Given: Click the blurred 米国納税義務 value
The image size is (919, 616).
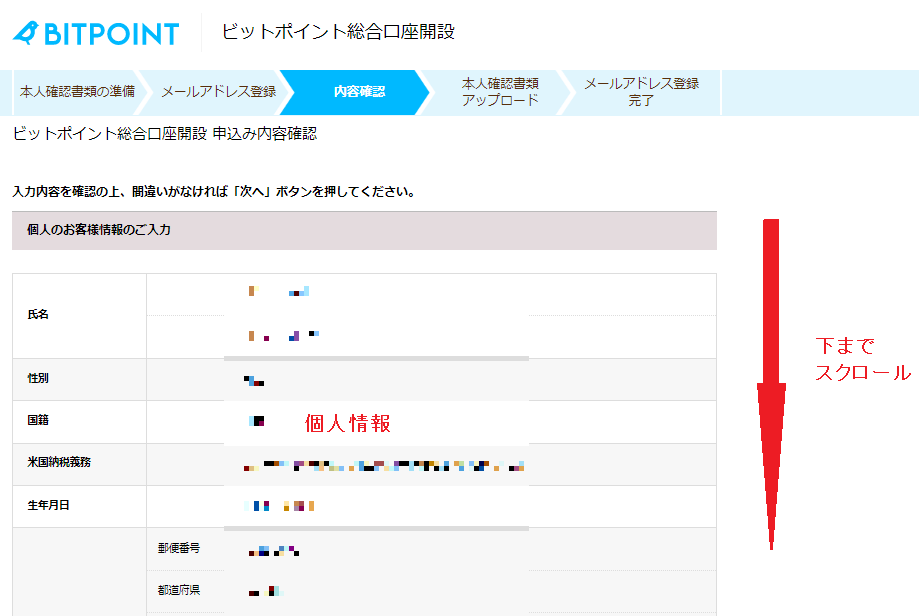Looking at the screenshot, I should pyautogui.click(x=384, y=466).
